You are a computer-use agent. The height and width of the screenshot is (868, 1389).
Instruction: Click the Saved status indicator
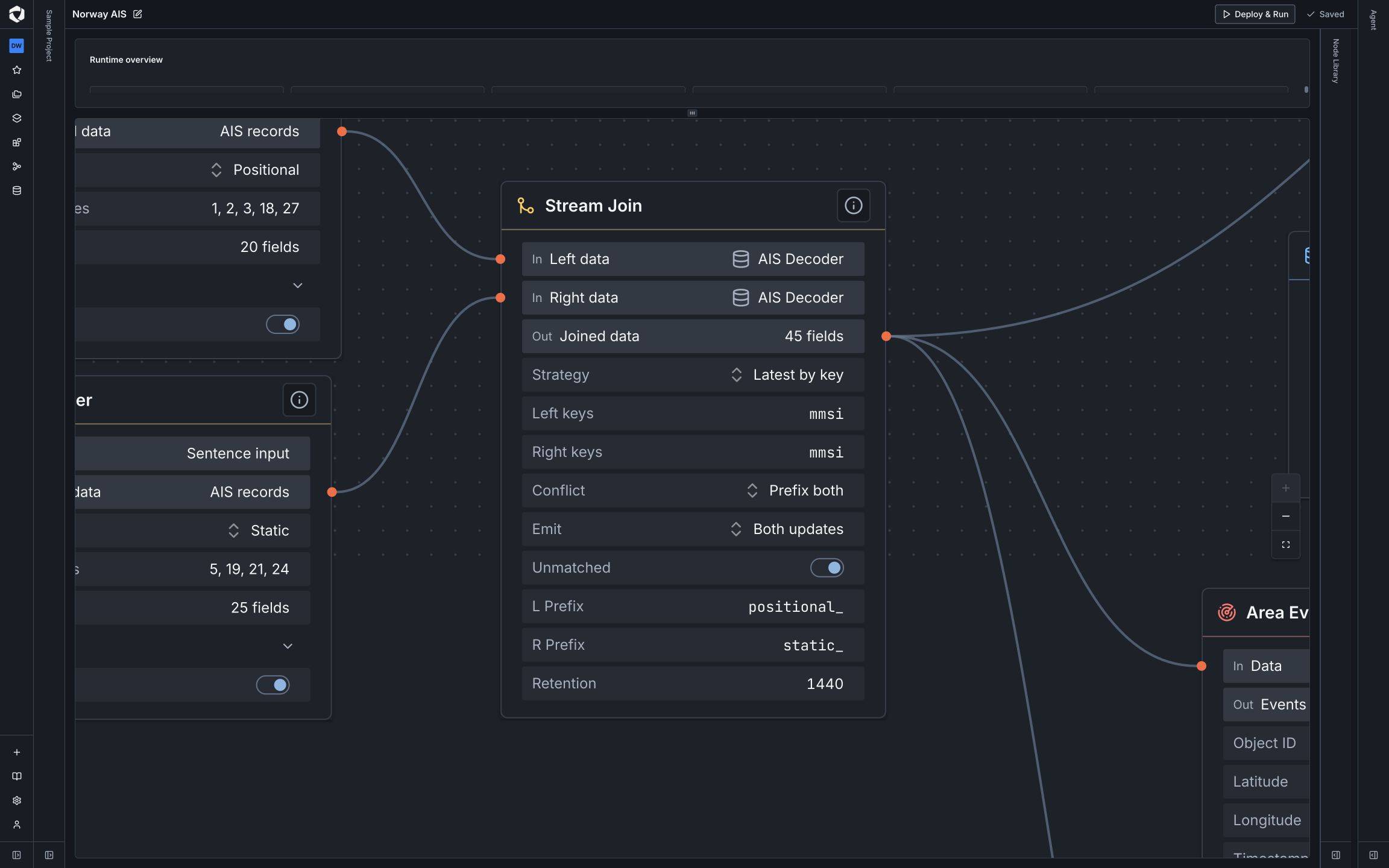(1326, 14)
